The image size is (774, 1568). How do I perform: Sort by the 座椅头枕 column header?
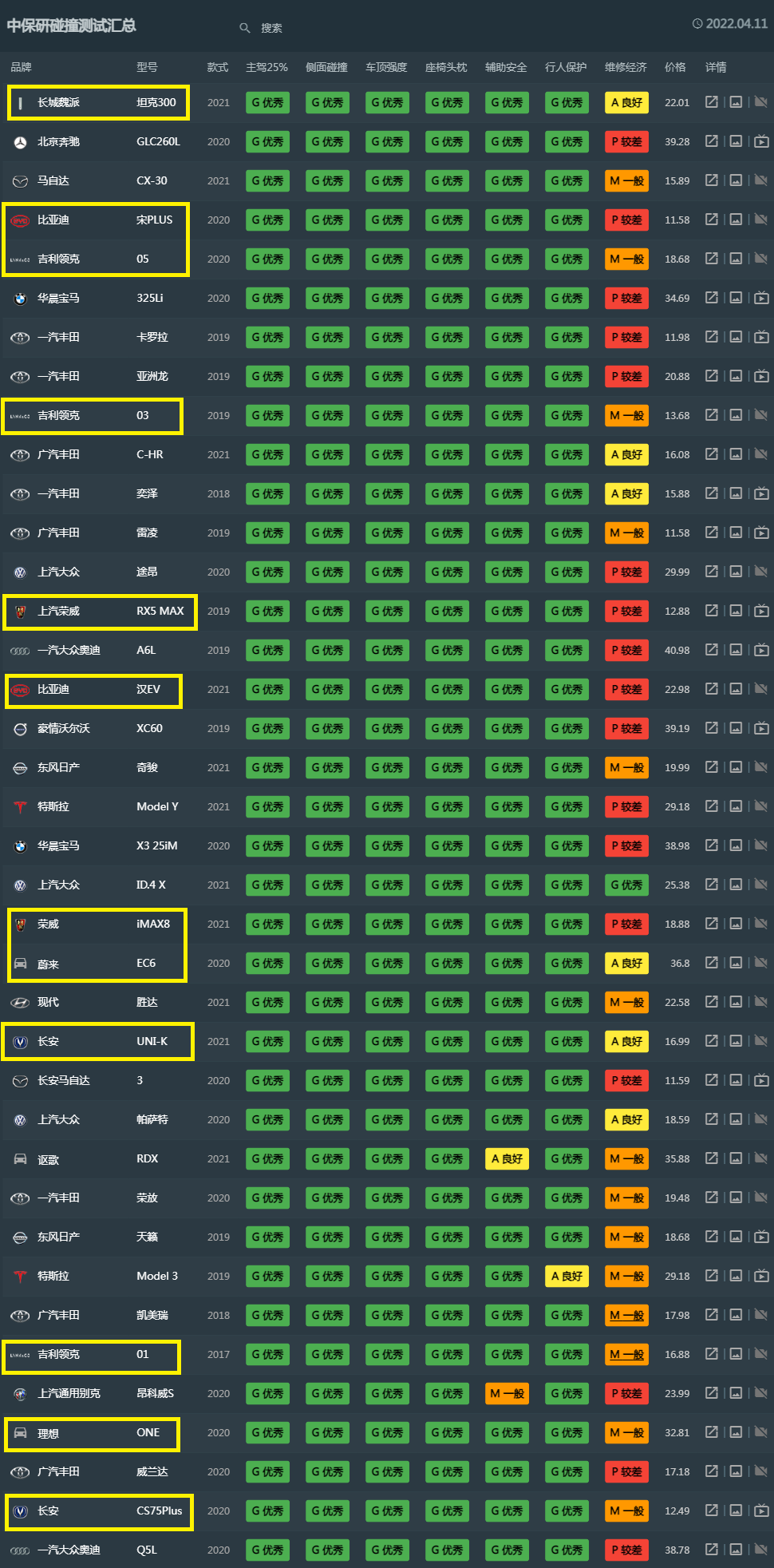[446, 67]
